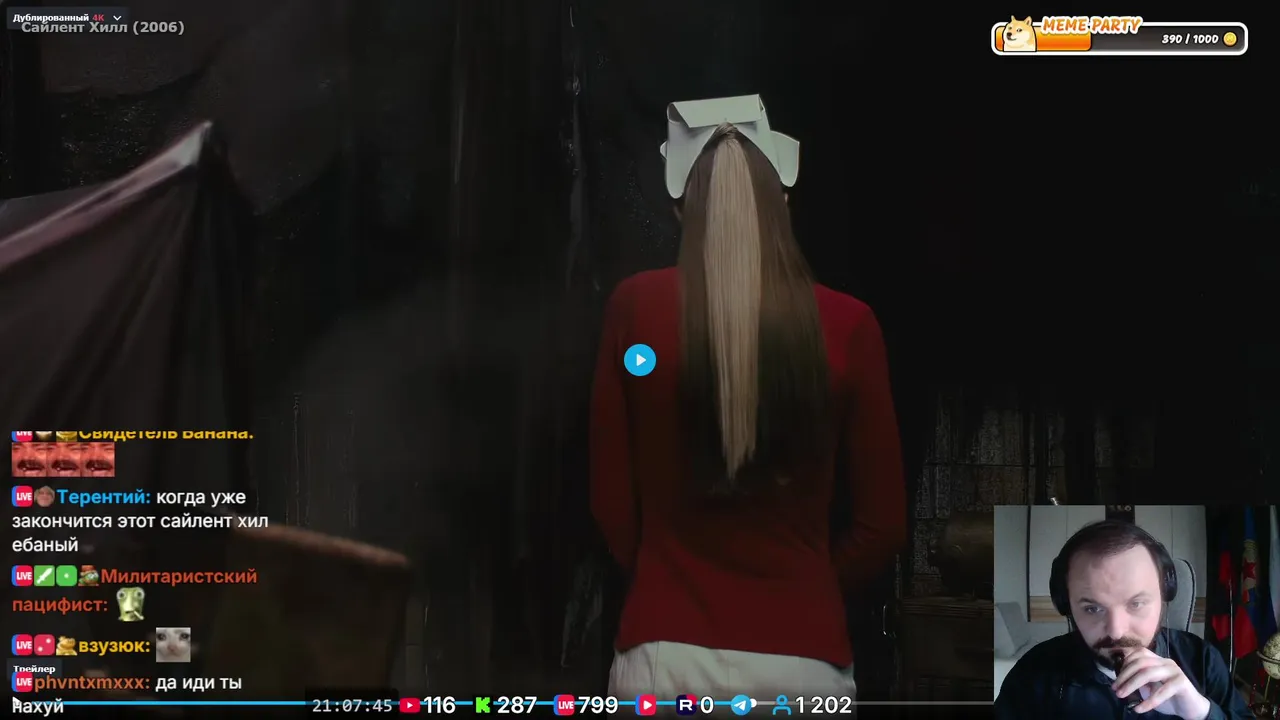Click the green sword badge in chat
Screen dimensions: 1280x720
[x=44, y=576]
